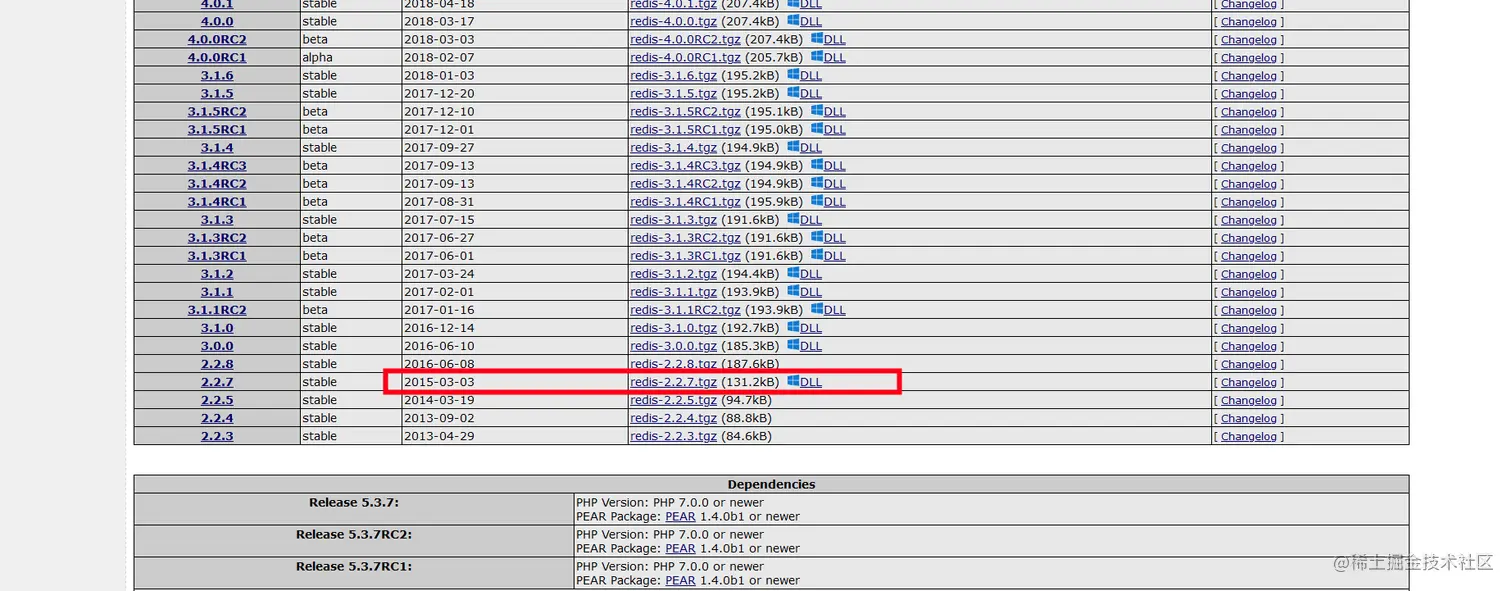Click the Windows icon in the 3.1.1 stable row
Screen dimensions: 1512x591
(x=793, y=290)
